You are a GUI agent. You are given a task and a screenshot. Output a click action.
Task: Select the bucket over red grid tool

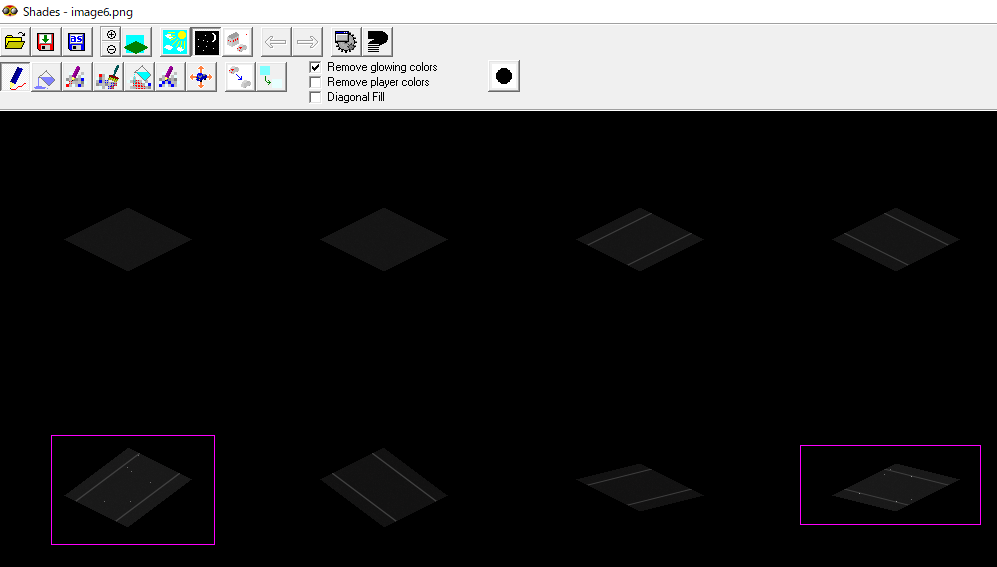tap(139, 77)
